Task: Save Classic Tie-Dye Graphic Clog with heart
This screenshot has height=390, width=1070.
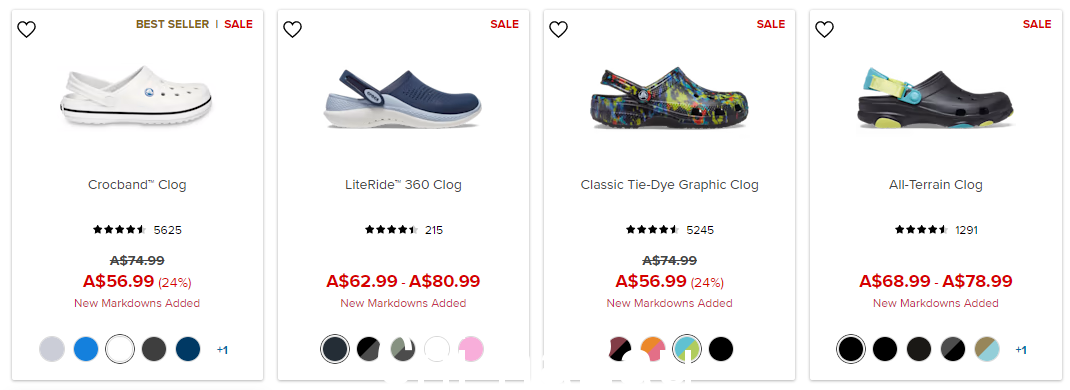Action: pyautogui.click(x=559, y=29)
